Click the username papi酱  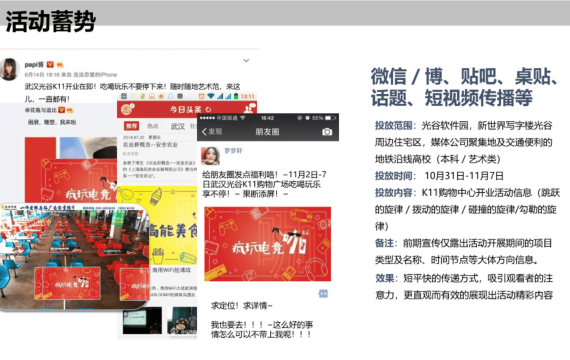[x=34, y=65]
